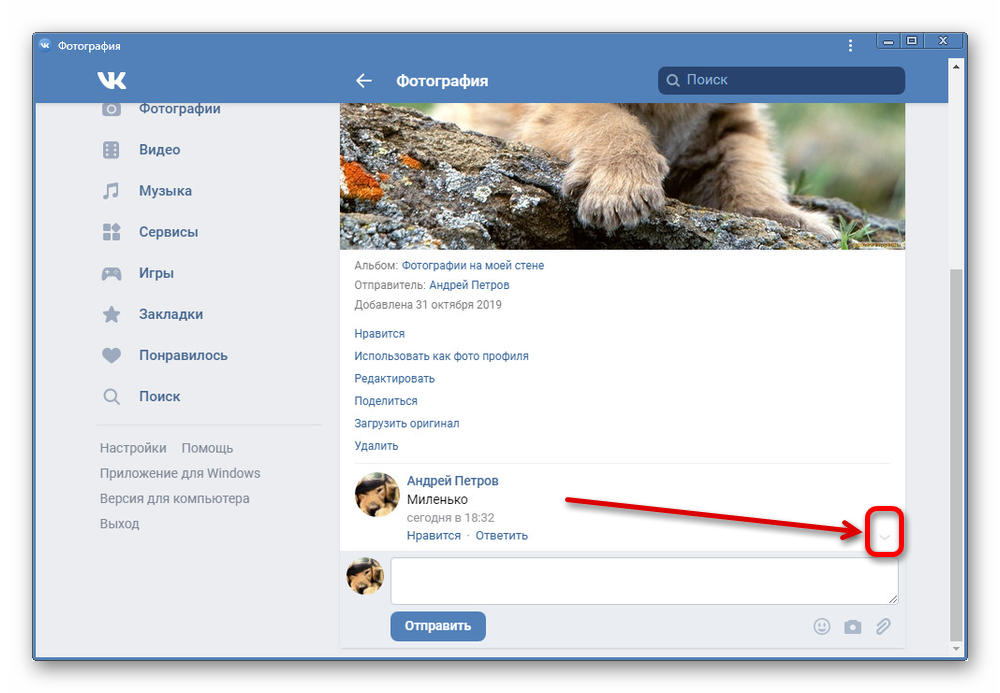This screenshot has height=693, width=1000.
Task: Click the star icon beside Закладки
Action: [x=111, y=314]
